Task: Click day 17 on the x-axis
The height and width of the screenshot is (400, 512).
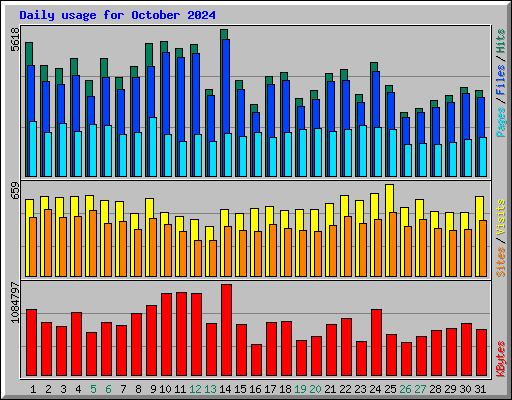Action: tap(270, 389)
